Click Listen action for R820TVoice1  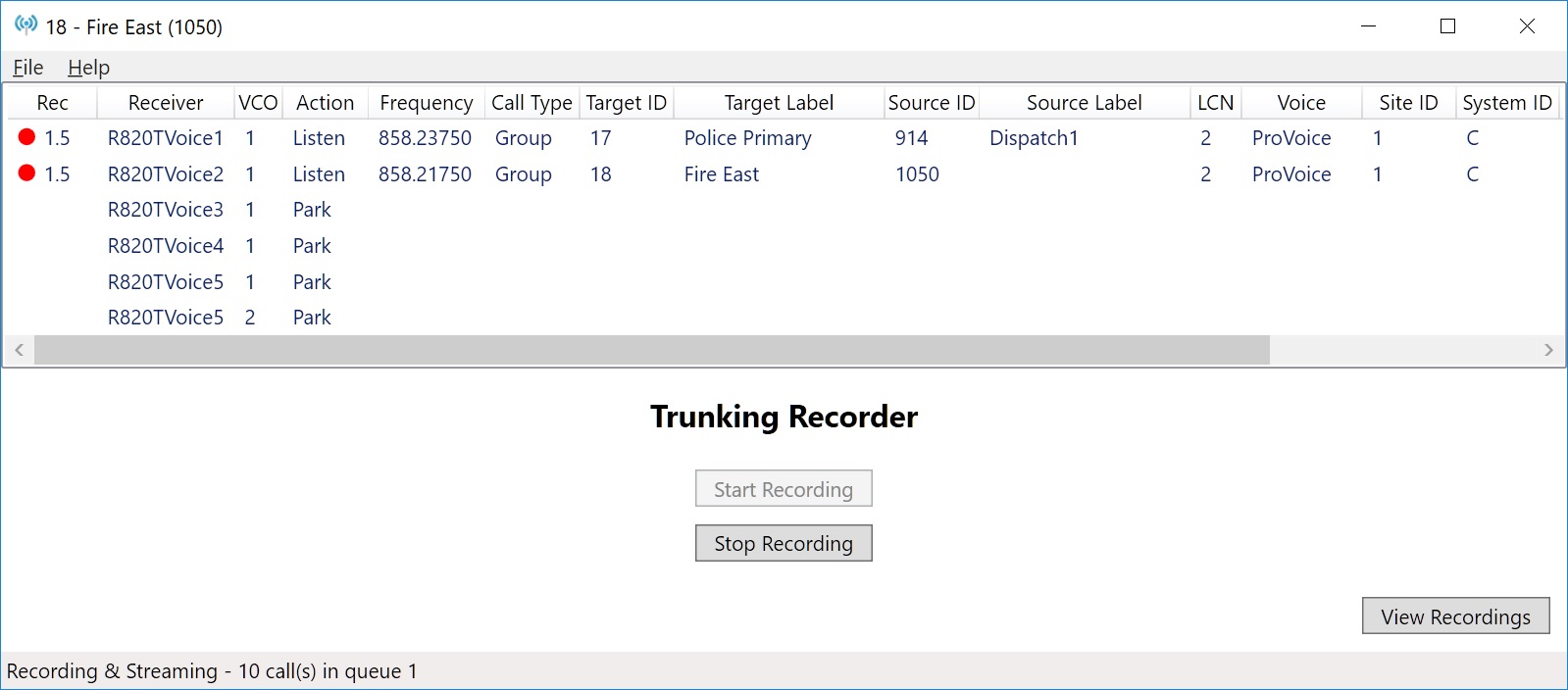pyautogui.click(x=319, y=138)
